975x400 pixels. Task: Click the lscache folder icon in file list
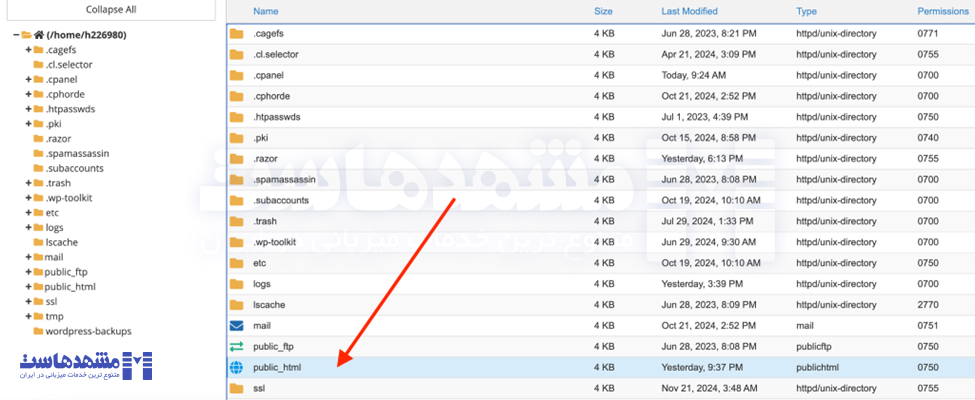point(237,305)
